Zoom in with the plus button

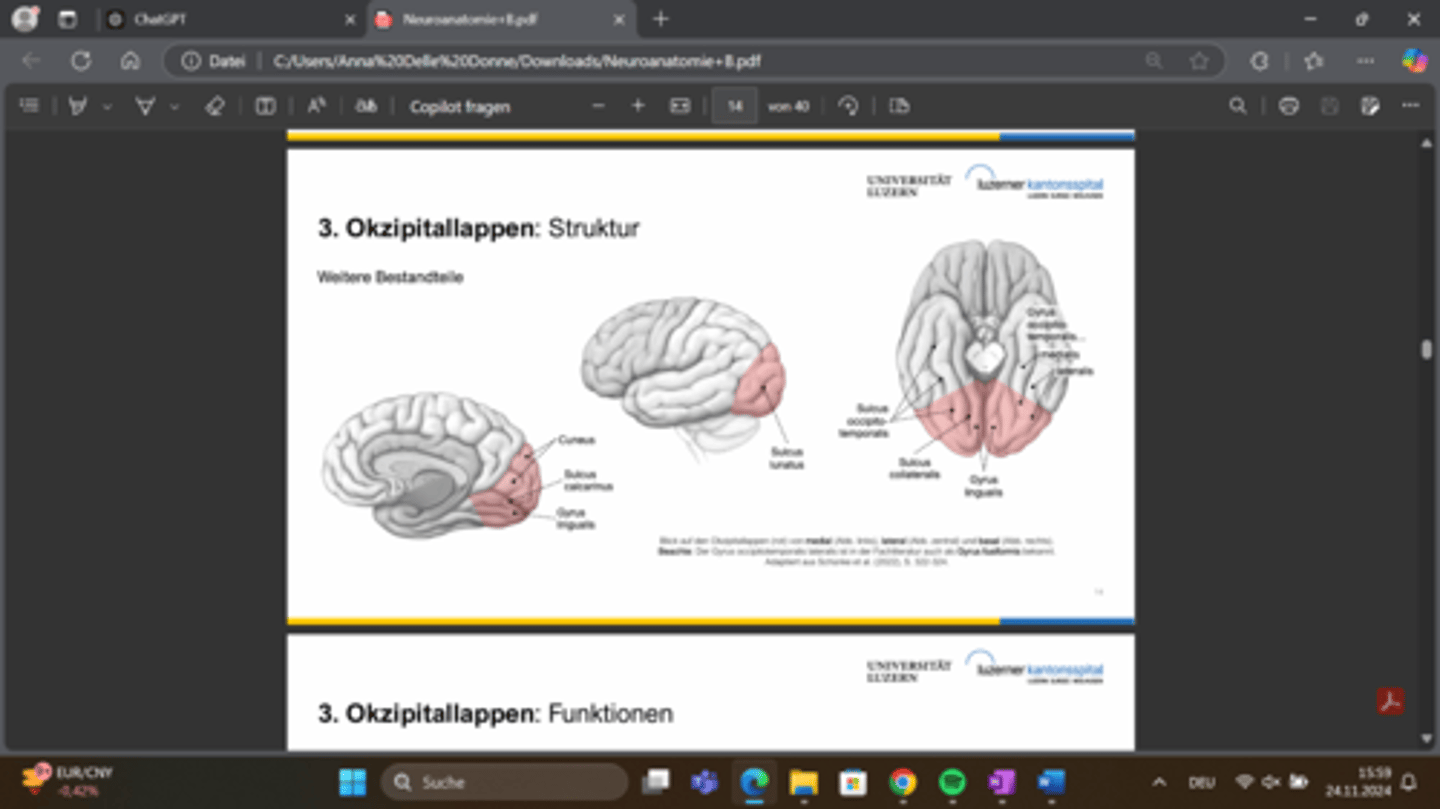tap(638, 106)
